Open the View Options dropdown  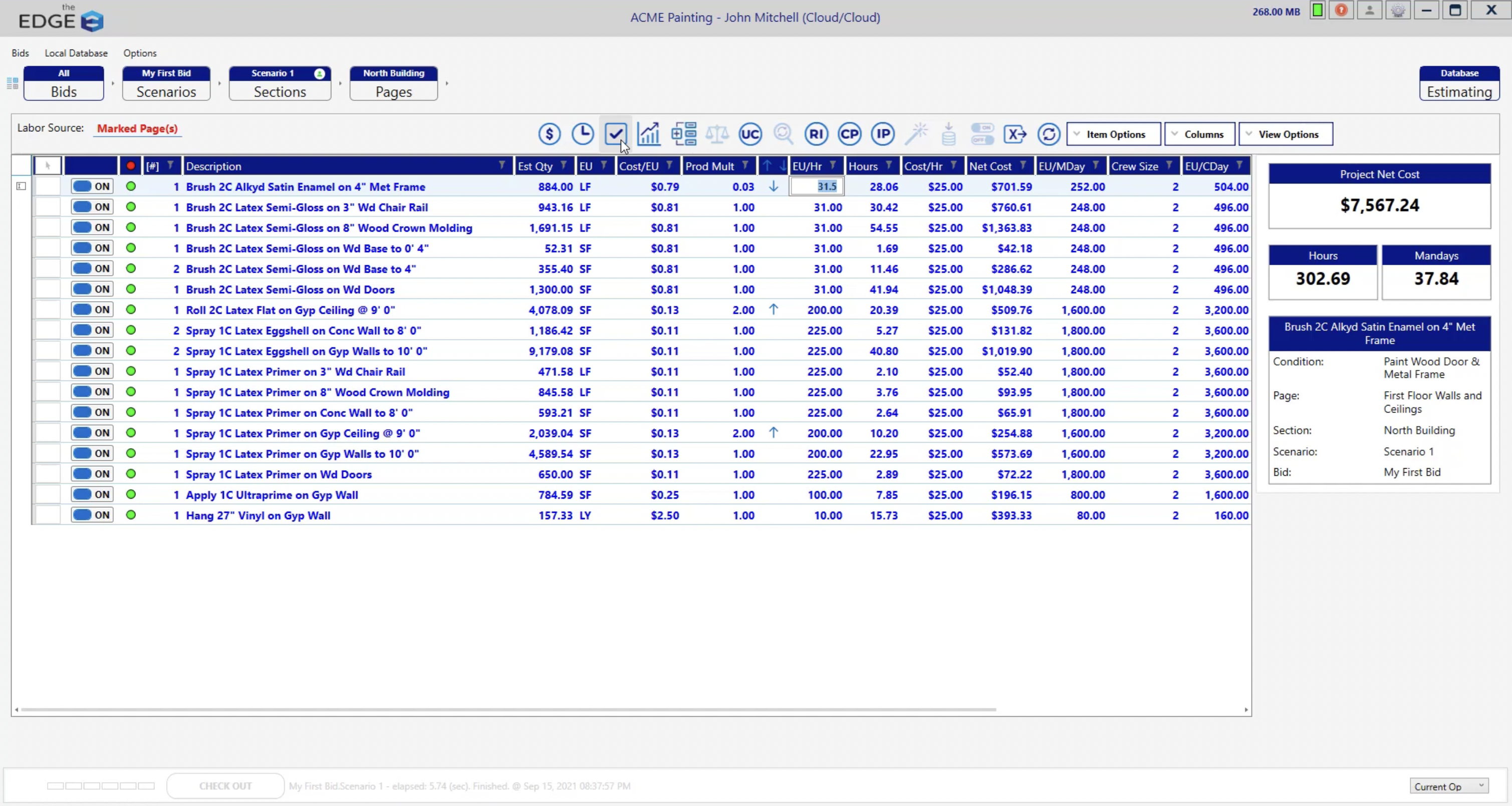coord(1286,134)
